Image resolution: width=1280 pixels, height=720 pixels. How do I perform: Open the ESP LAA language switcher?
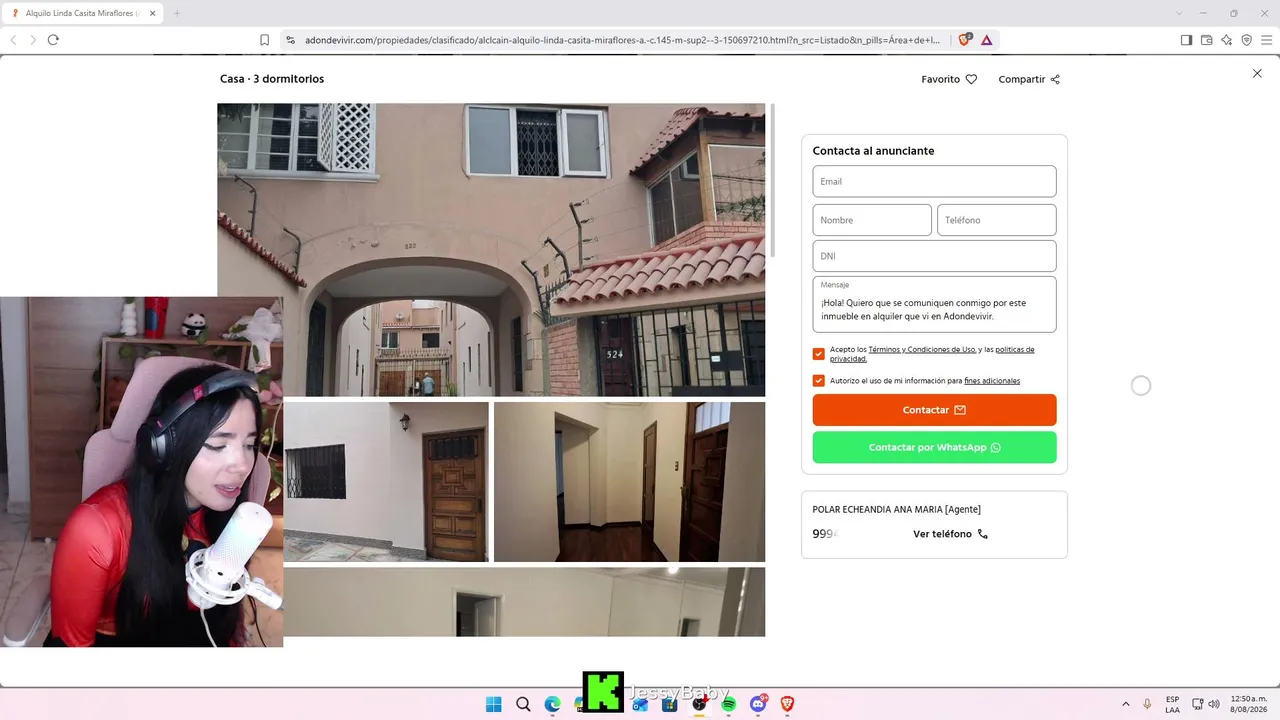pyautogui.click(x=1172, y=704)
